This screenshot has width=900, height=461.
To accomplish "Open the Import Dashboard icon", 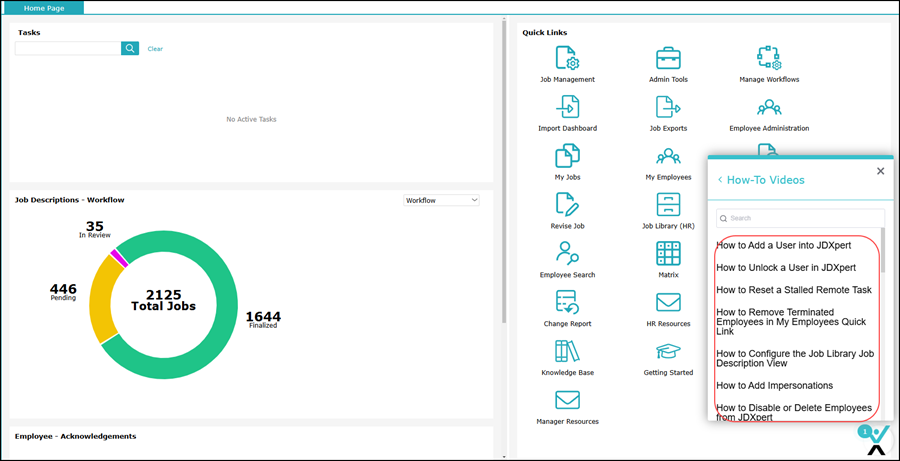I will (x=567, y=107).
